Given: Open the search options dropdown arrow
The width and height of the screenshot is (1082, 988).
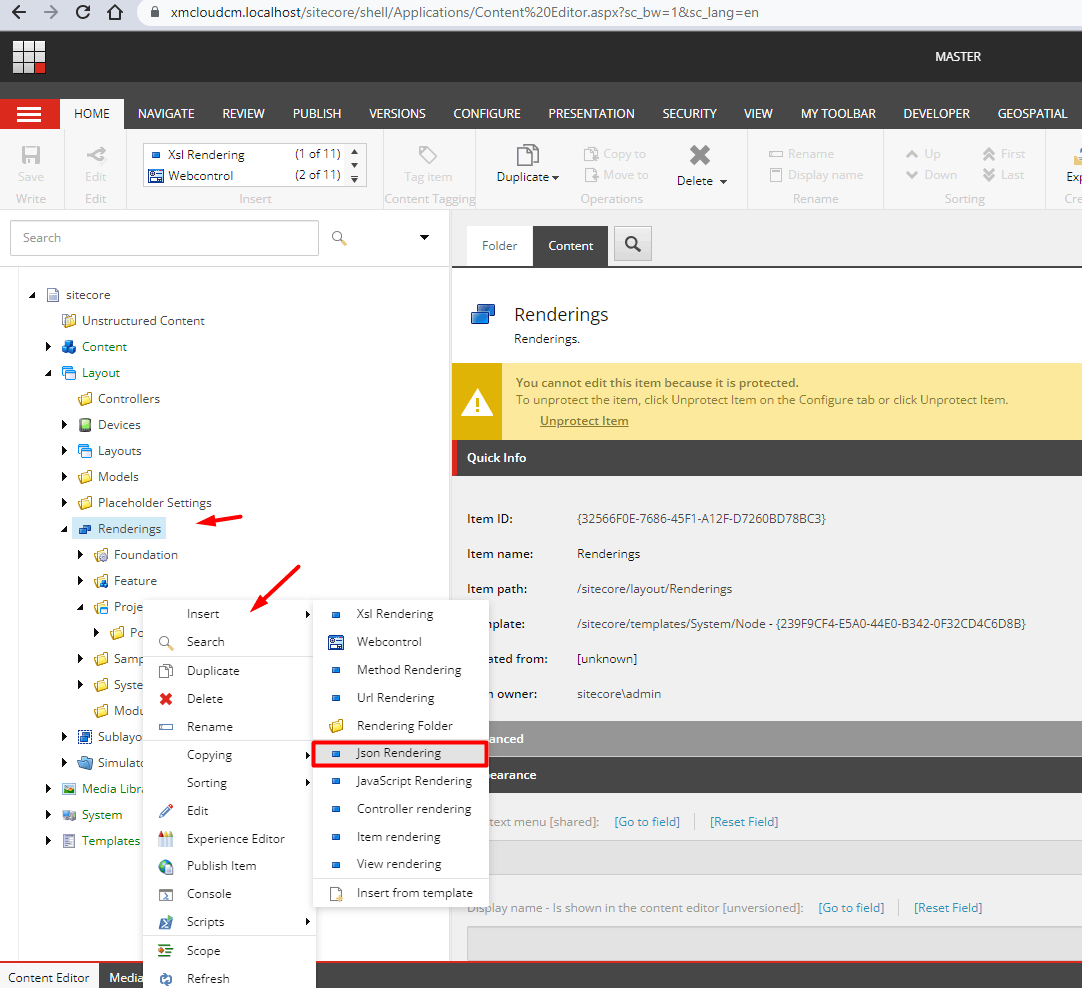Looking at the screenshot, I should 424,238.
